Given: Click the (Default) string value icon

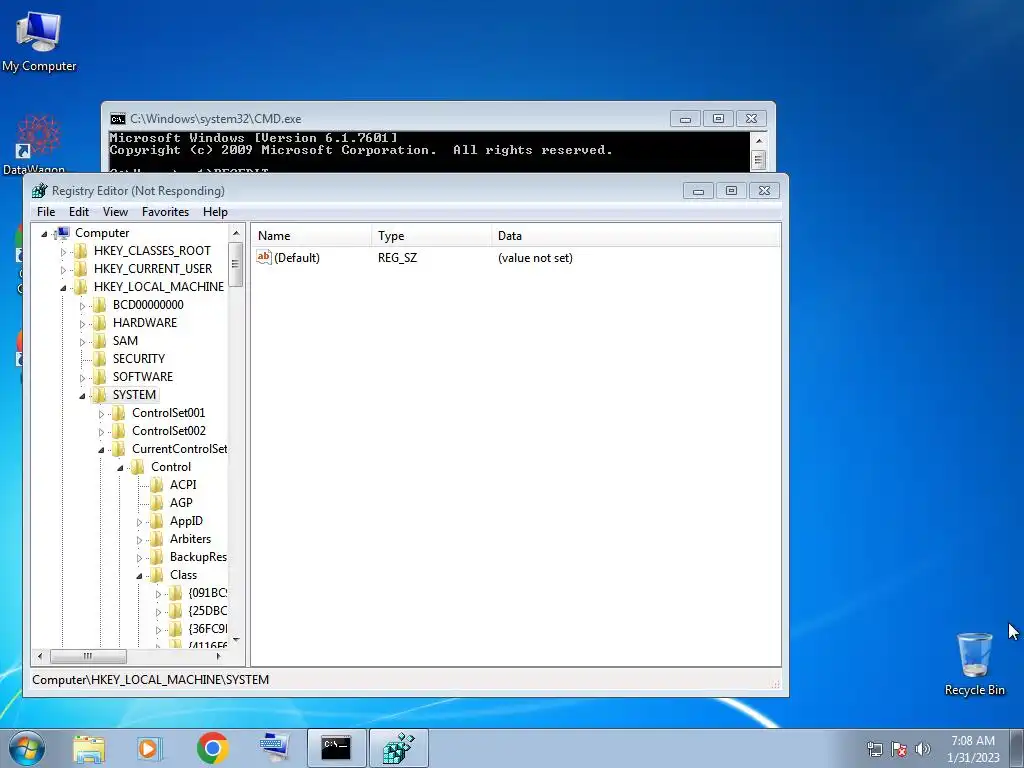Looking at the screenshot, I should (x=264, y=257).
